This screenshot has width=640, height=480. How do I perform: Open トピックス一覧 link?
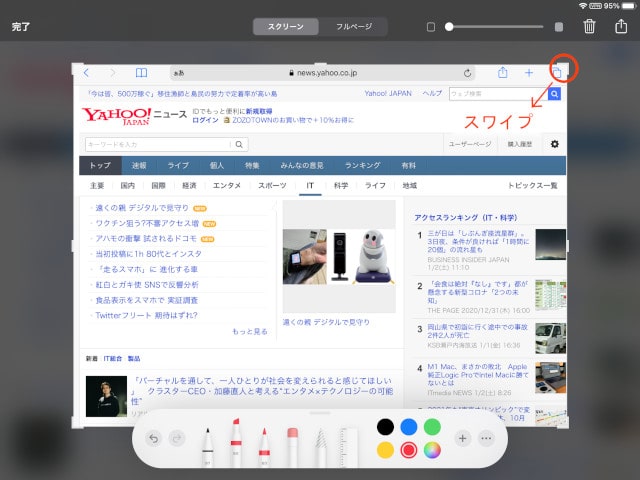click(532, 185)
